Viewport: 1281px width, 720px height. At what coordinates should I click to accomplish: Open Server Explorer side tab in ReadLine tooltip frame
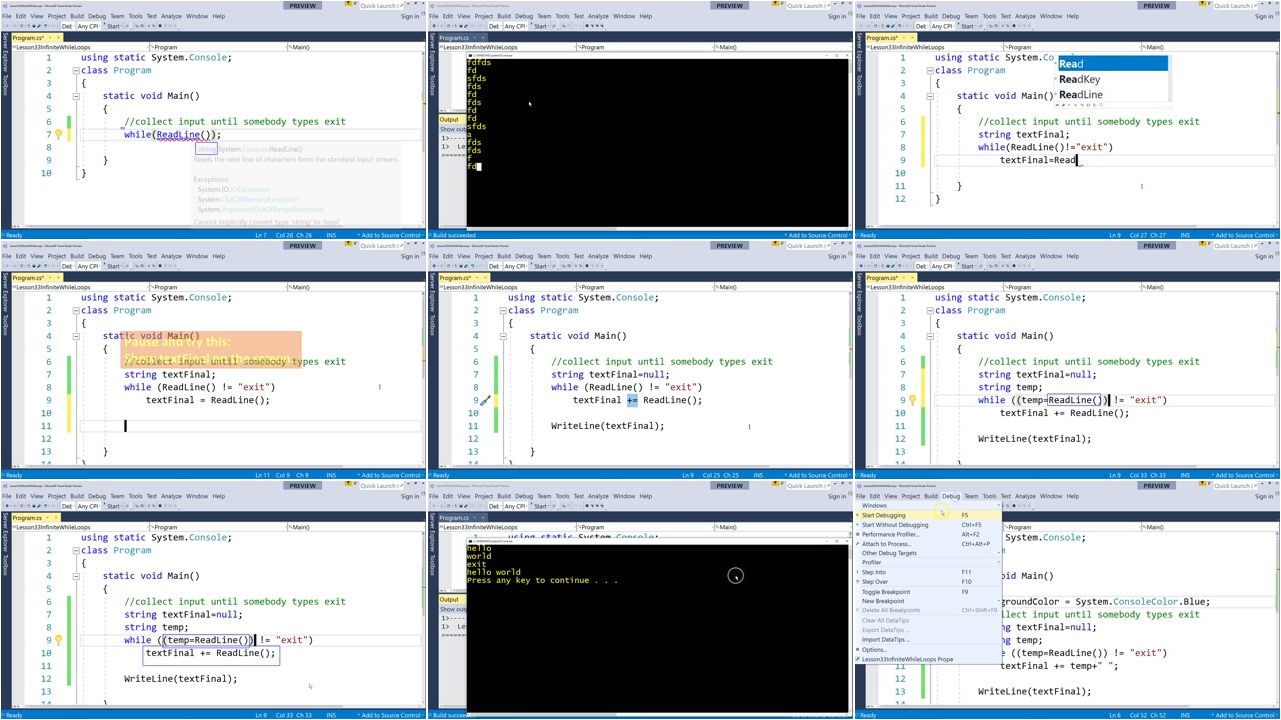tap(4, 52)
